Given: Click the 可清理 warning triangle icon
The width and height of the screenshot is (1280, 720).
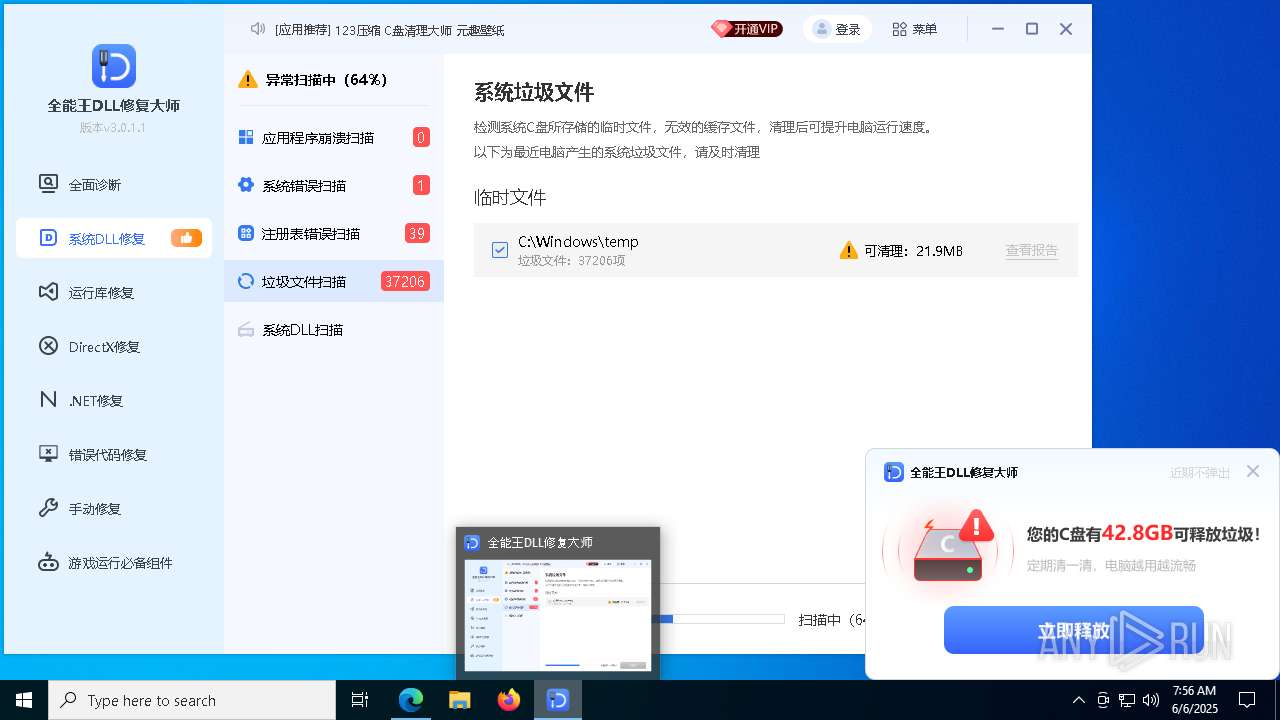Looking at the screenshot, I should click(x=849, y=250).
